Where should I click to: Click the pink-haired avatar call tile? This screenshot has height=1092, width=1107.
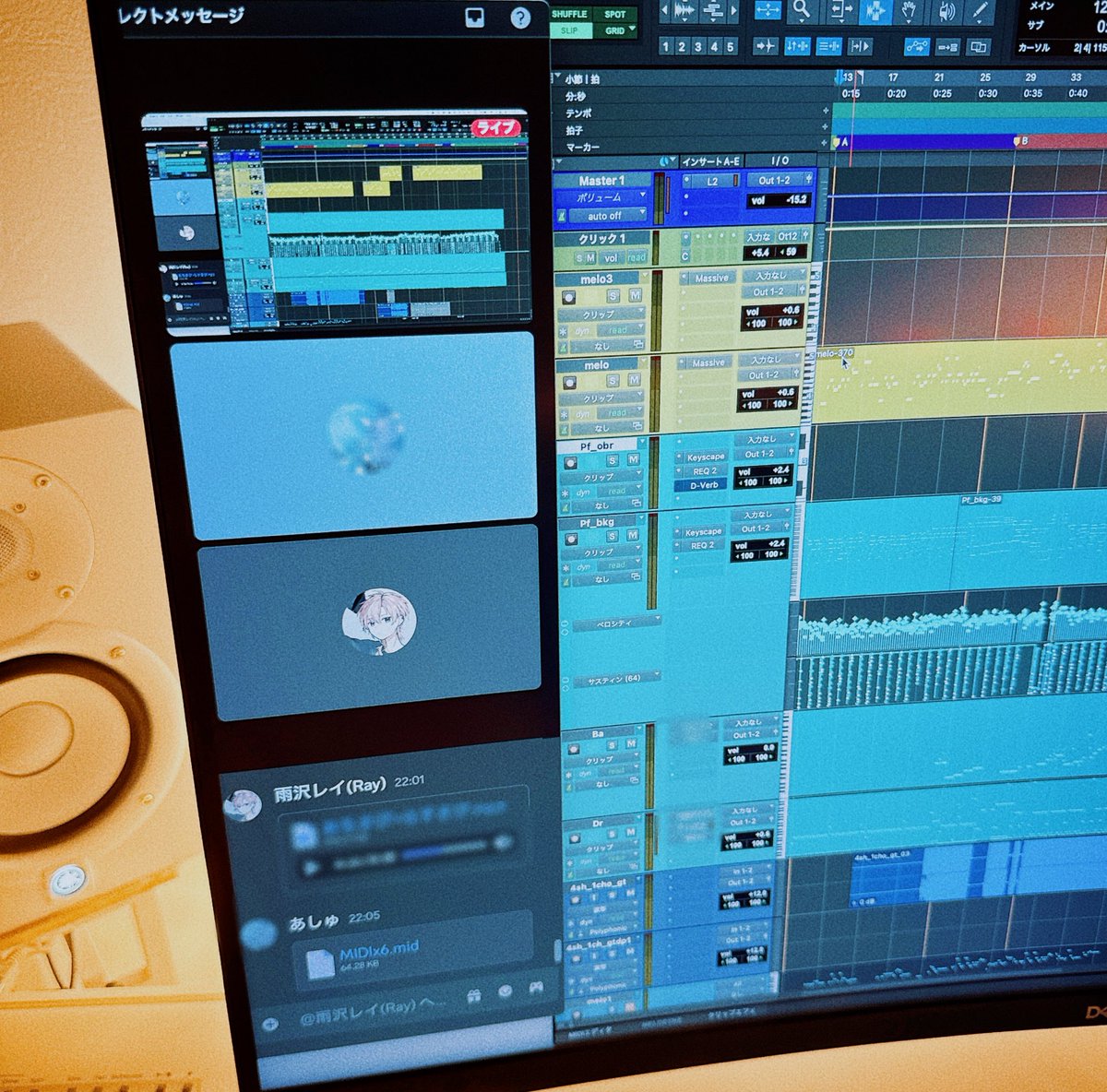point(379,622)
